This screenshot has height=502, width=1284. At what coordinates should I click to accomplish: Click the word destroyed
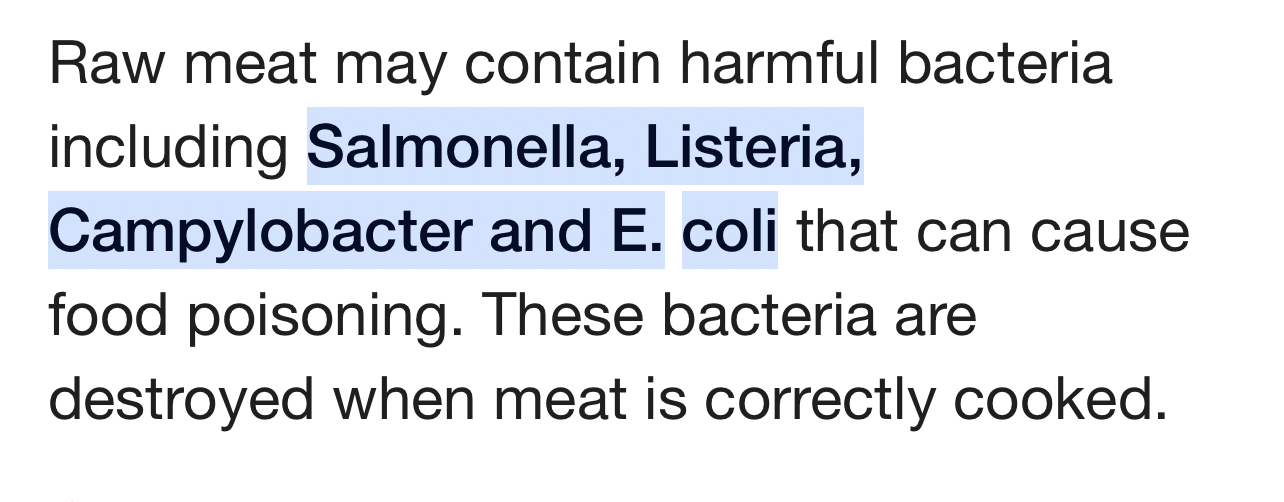pos(182,400)
